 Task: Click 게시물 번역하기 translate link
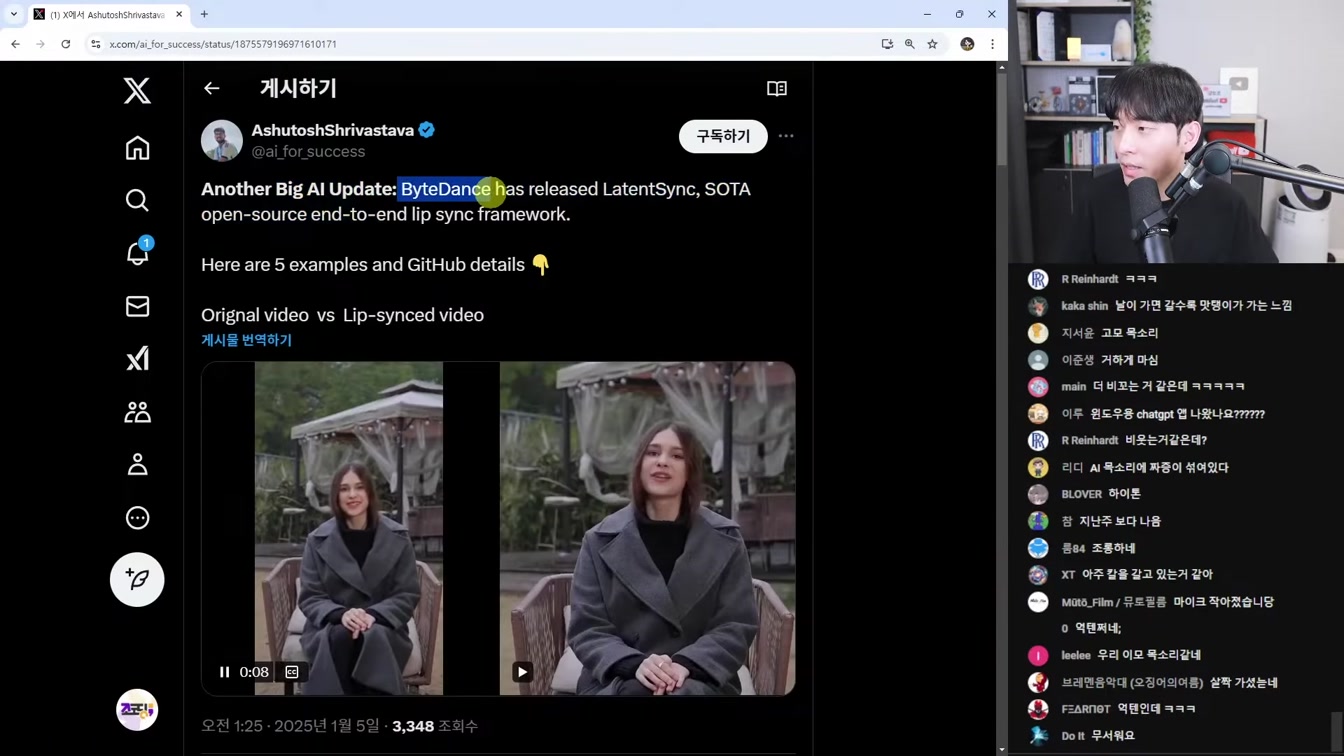tap(246, 340)
